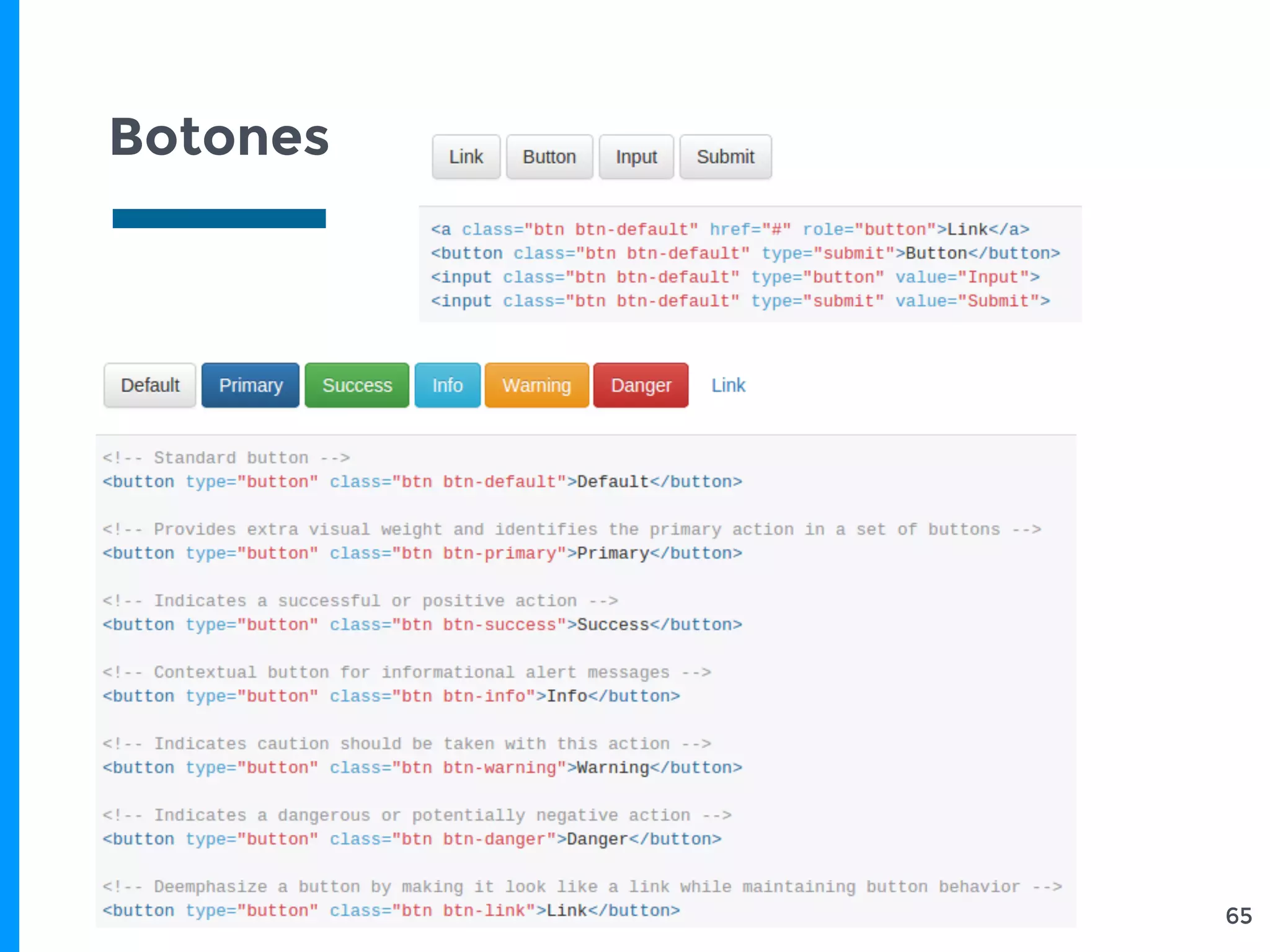This screenshot has height=952, width=1270.
Task: Click the btn-info code line
Action: (391, 696)
